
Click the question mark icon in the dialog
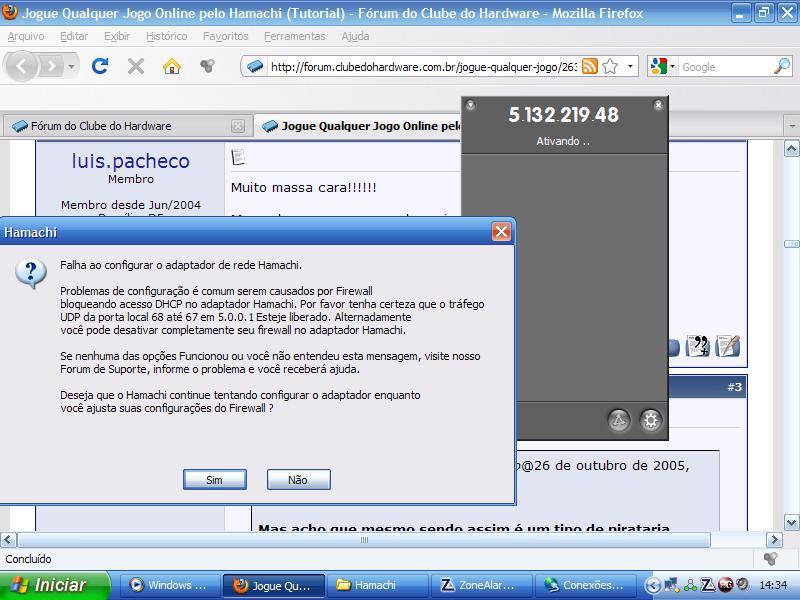point(31,273)
